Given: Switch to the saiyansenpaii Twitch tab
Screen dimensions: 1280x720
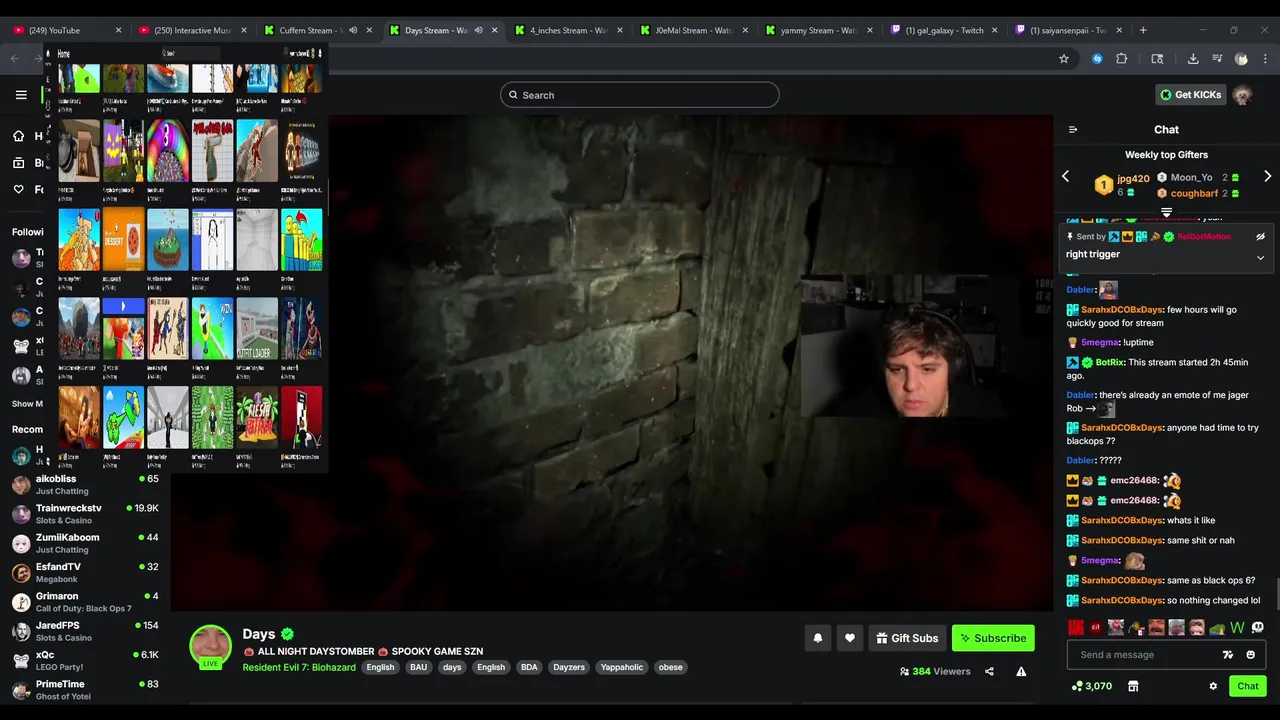Looking at the screenshot, I should 1068,30.
